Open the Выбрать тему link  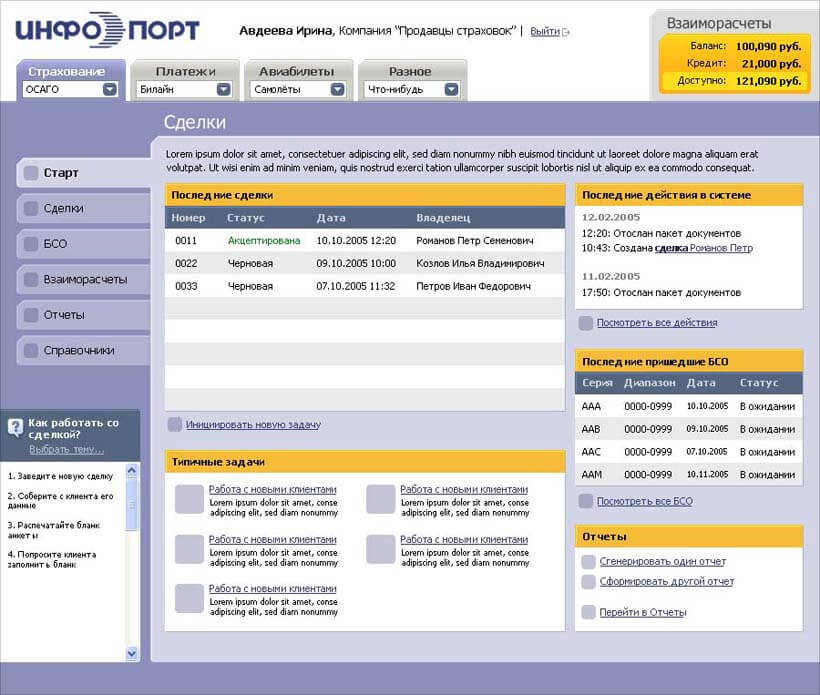point(66,449)
